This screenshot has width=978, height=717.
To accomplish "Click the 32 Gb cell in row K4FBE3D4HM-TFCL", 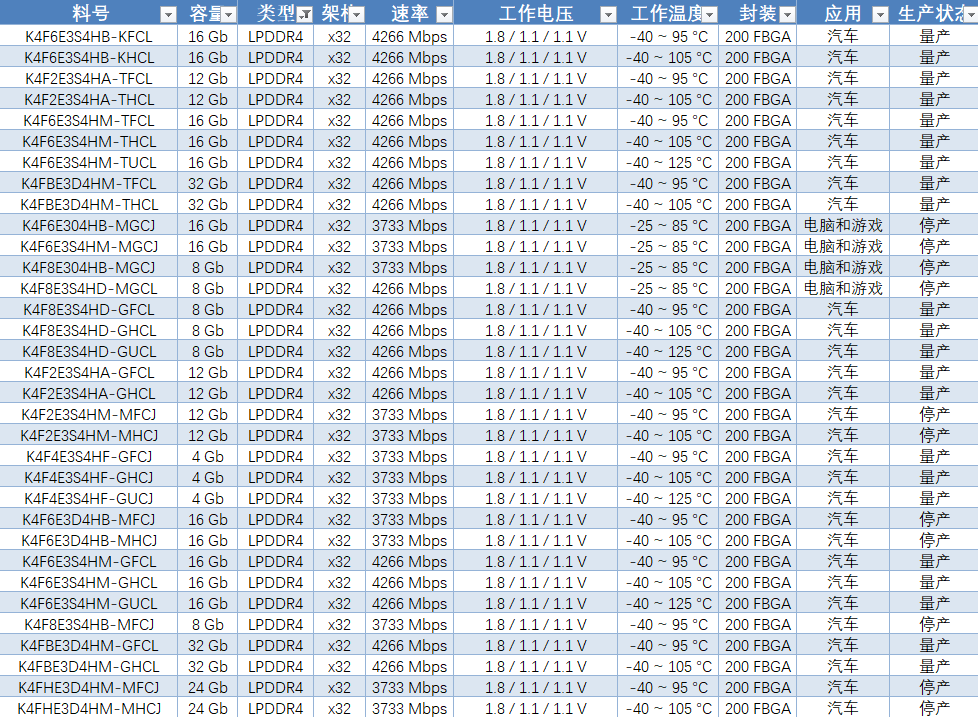I will [x=208, y=184].
